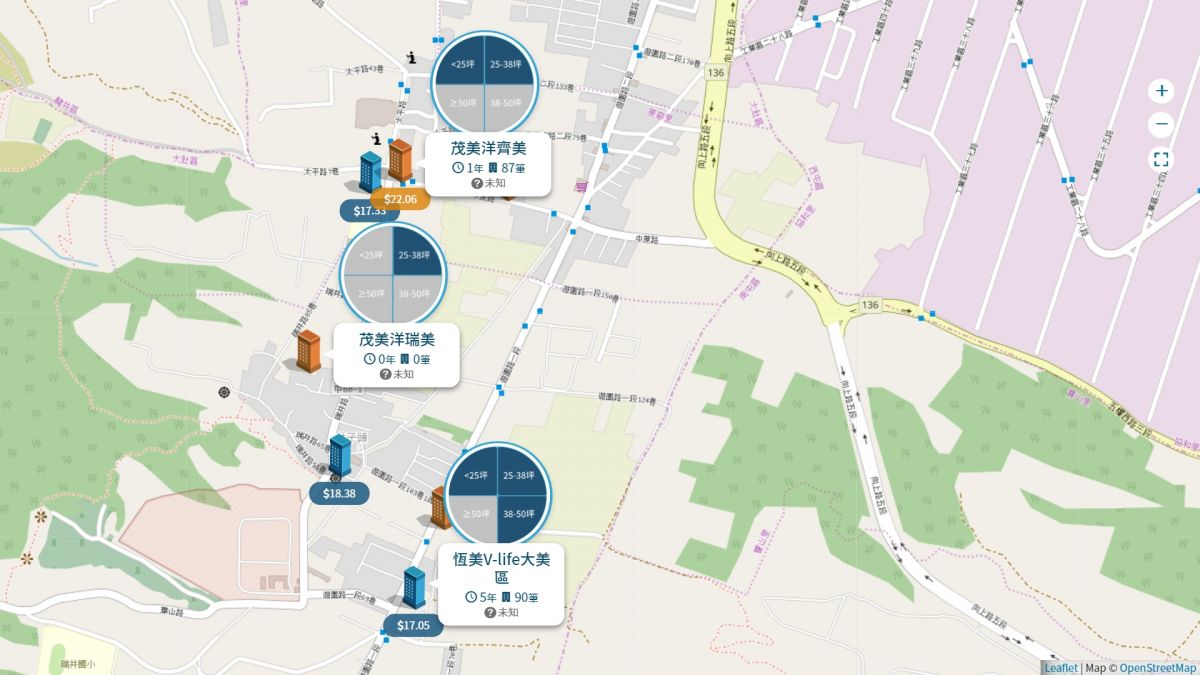Select 38-50坪 segment above 茂美洋齊美
The width and height of the screenshot is (1200, 675).
click(507, 104)
